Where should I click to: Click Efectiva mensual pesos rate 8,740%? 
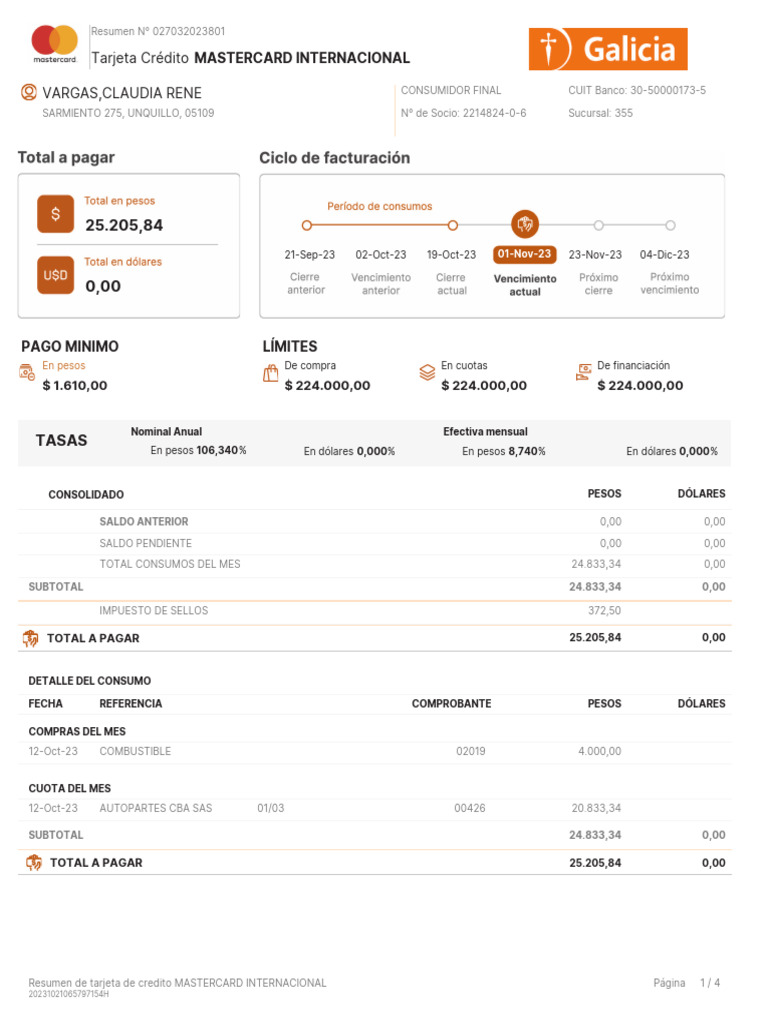click(527, 451)
